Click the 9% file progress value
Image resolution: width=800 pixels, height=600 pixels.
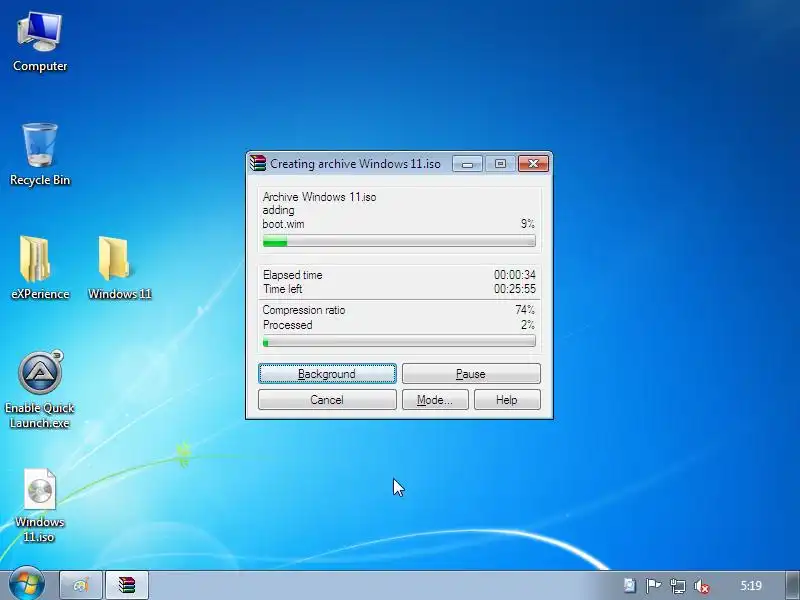(x=528, y=223)
